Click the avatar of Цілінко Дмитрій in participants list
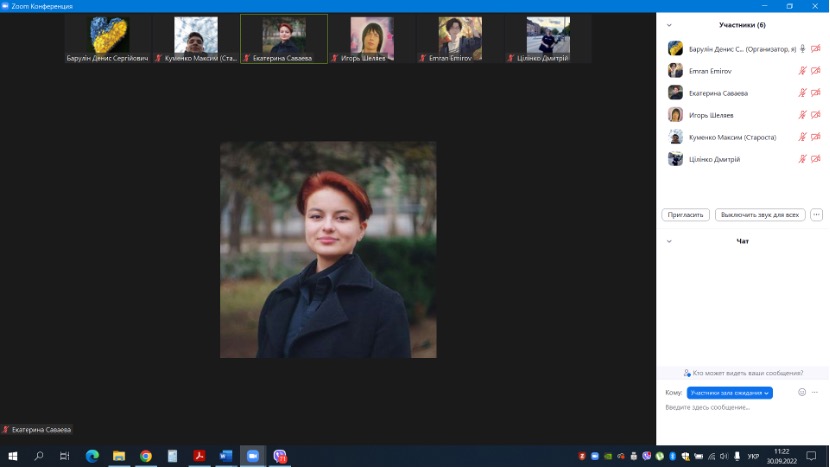 (675, 159)
